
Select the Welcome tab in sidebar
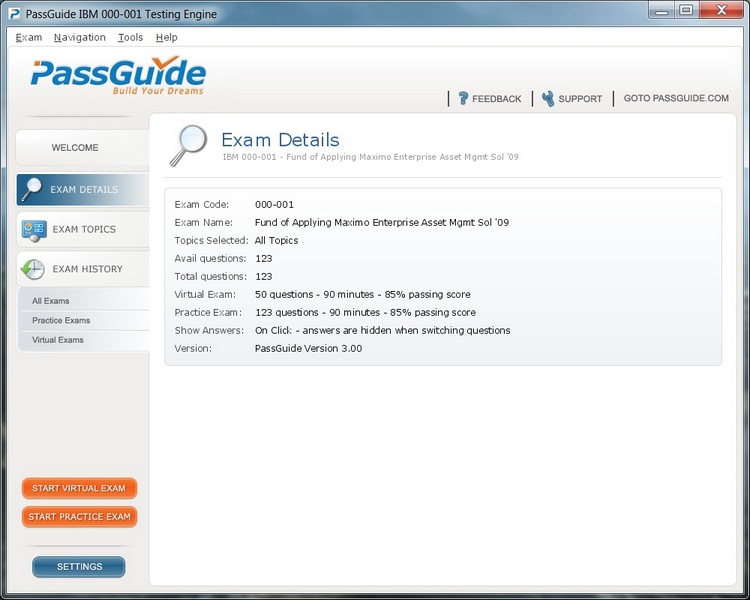click(76, 148)
